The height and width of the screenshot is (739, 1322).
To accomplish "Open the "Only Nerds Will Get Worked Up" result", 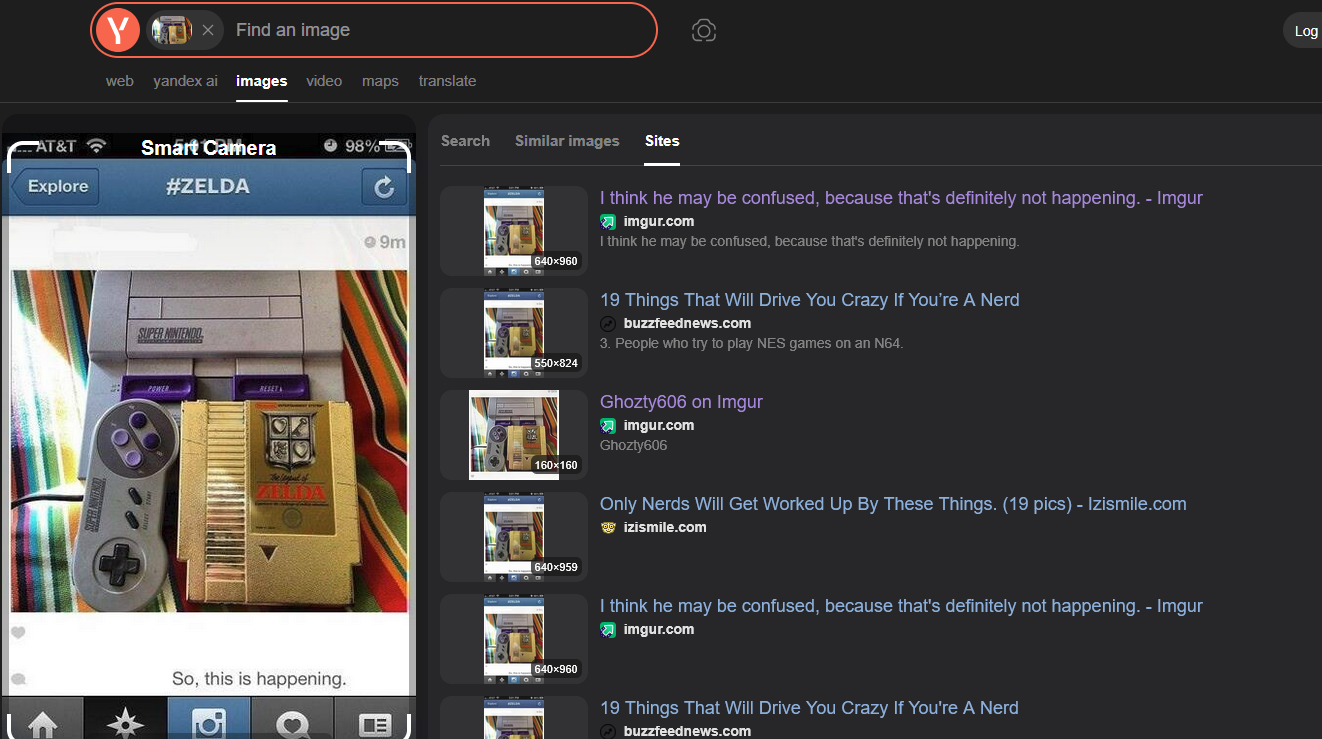I will 893,504.
